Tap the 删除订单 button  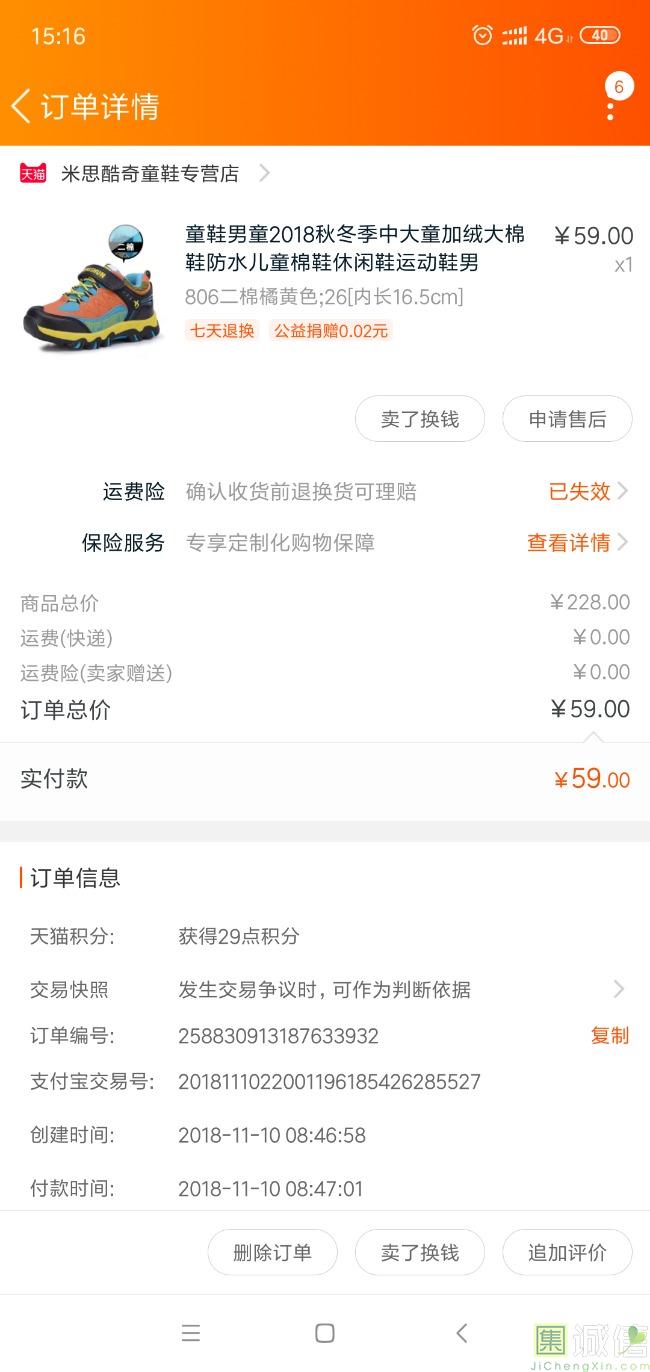272,1252
